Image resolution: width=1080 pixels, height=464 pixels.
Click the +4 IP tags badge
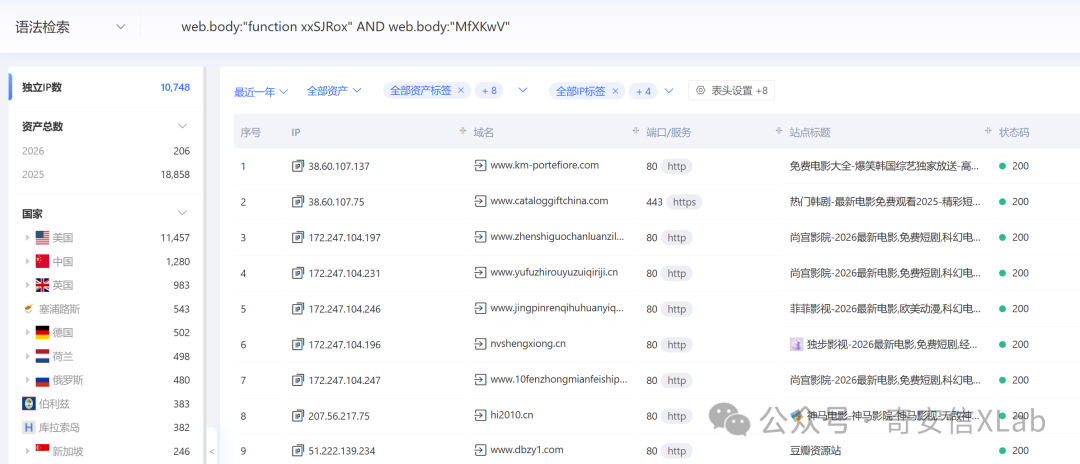click(x=643, y=90)
